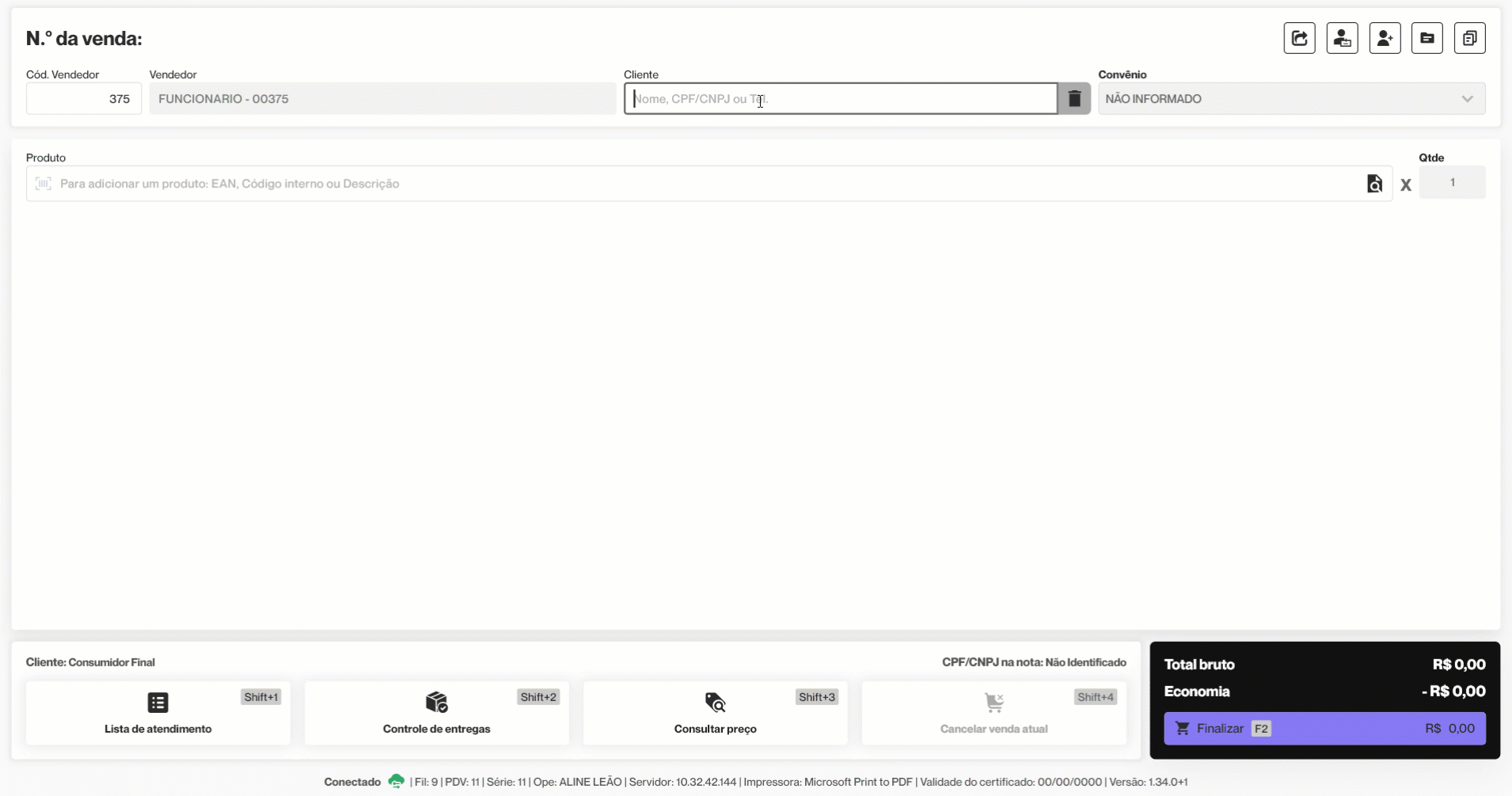This screenshot has width=1512, height=796.
Task: Click the 'Ope: ALINE LEÃO' status entry
Action: [x=577, y=782]
